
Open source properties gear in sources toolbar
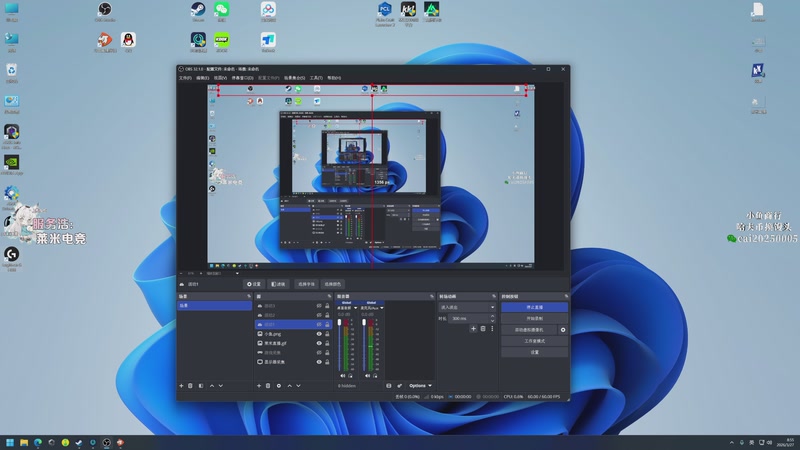(x=281, y=385)
